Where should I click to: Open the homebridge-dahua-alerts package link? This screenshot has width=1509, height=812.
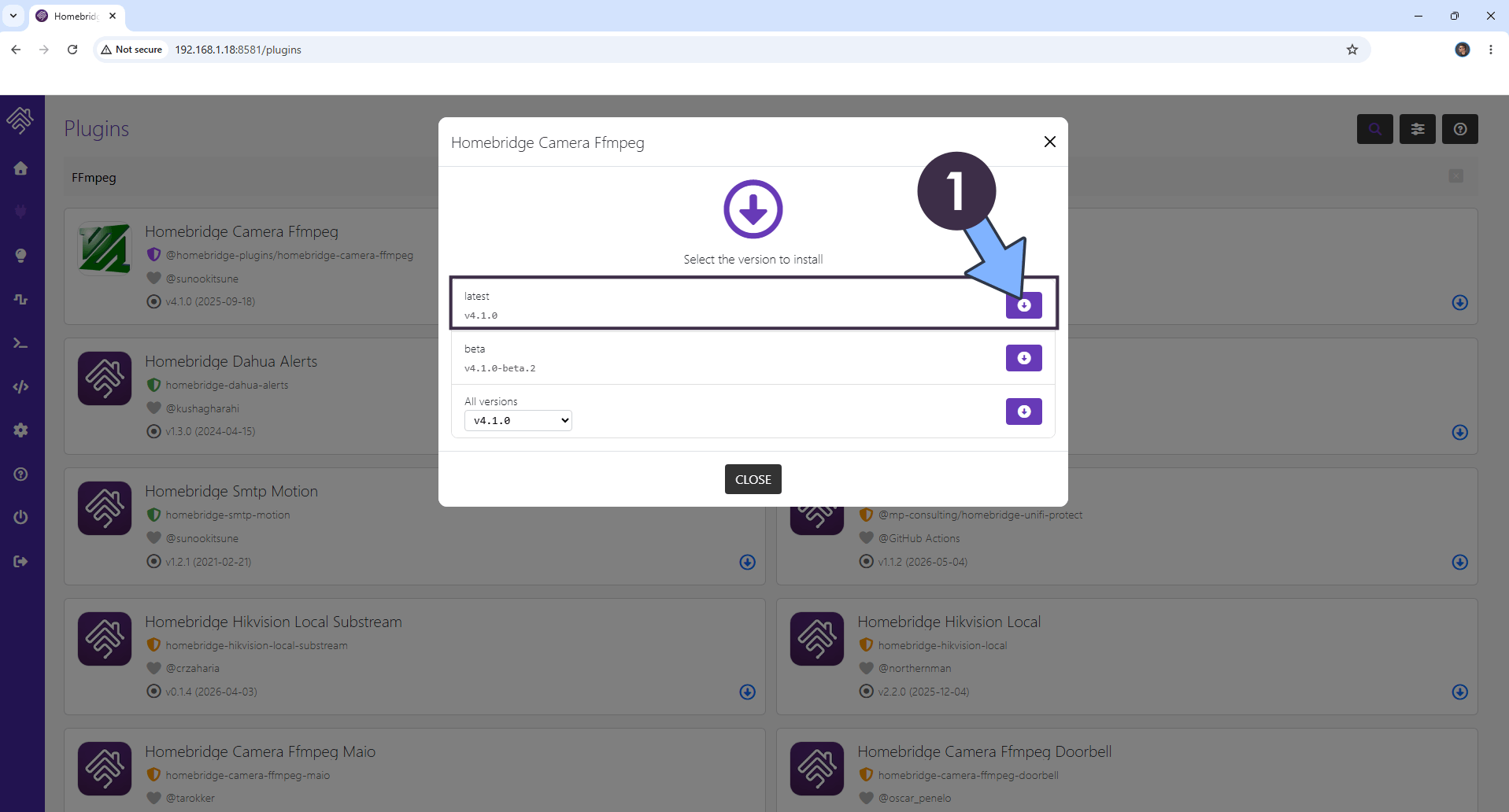click(227, 385)
